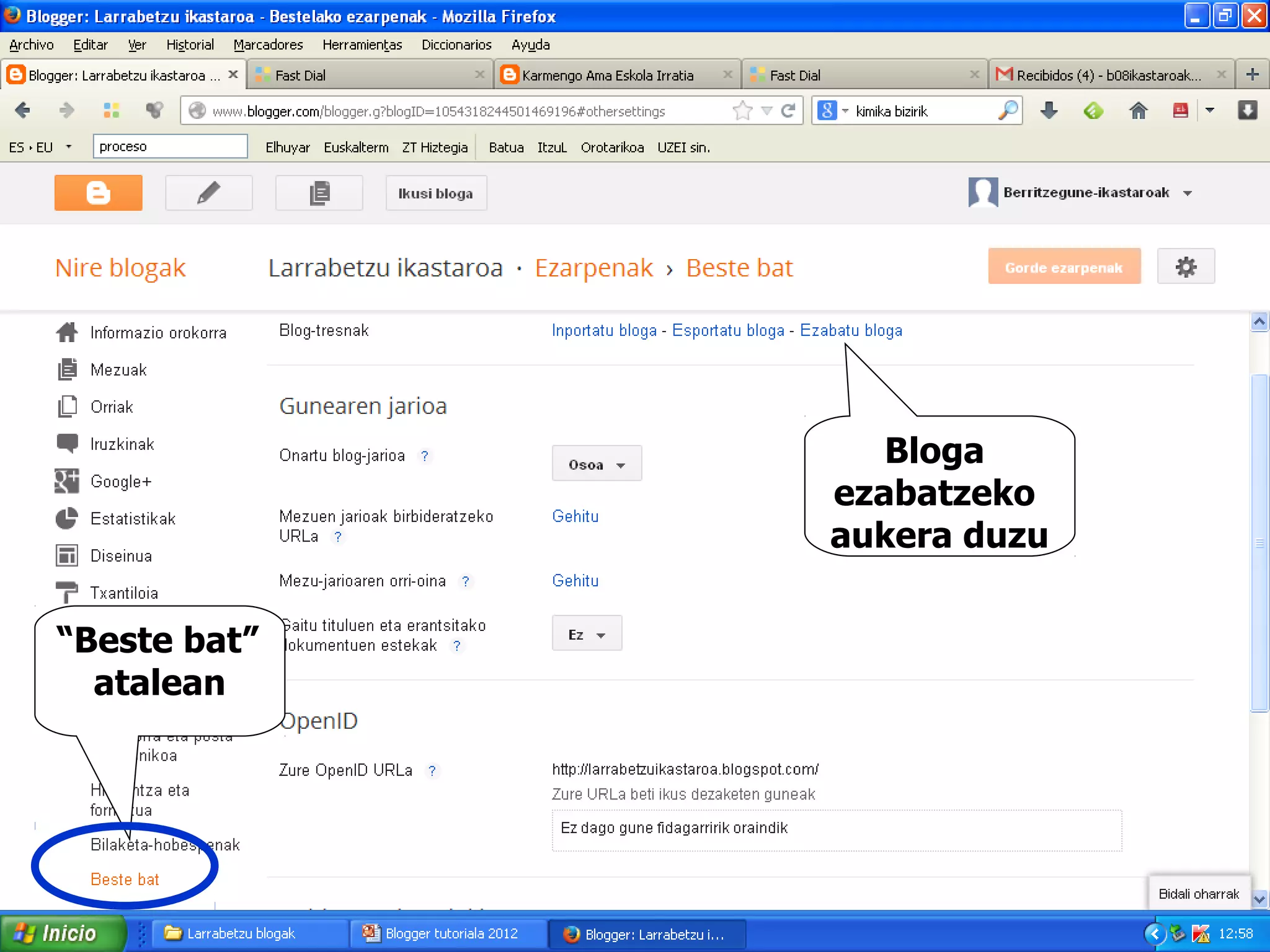This screenshot has height=952, width=1270.
Task: Open new tab with plus button
Action: point(1252,74)
